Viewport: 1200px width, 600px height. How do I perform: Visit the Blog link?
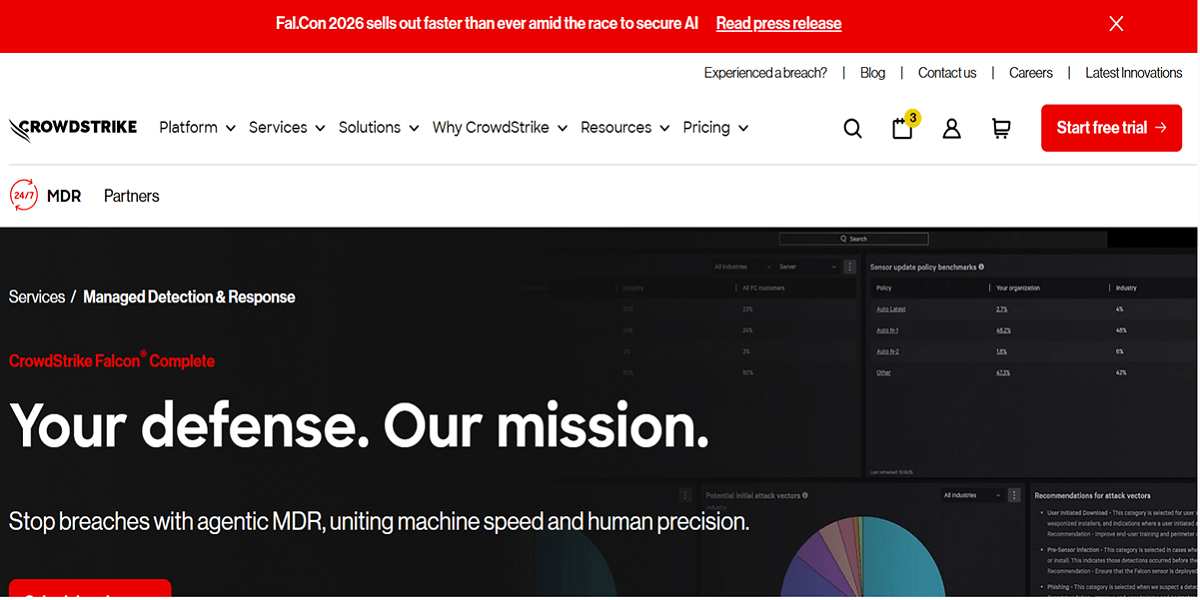click(873, 73)
